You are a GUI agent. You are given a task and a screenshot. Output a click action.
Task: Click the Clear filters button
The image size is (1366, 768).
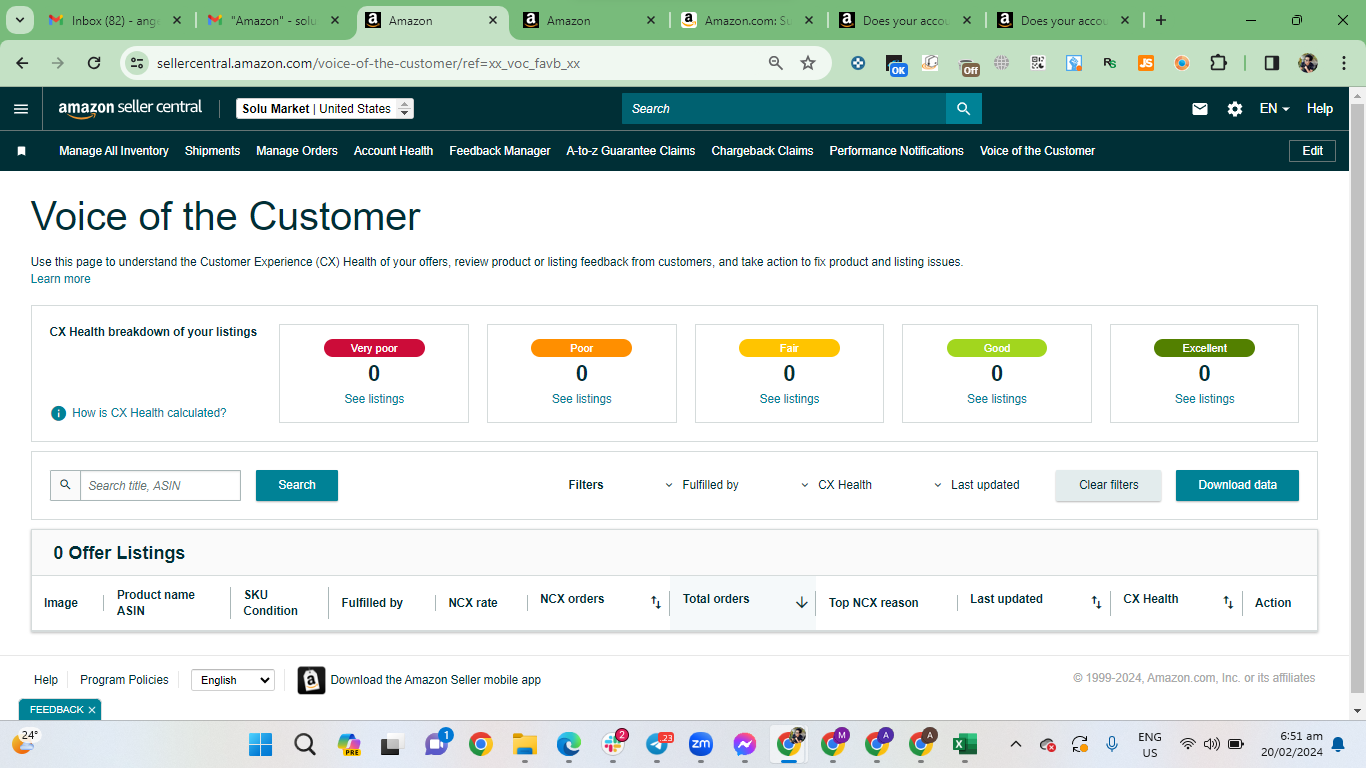[x=1109, y=485]
